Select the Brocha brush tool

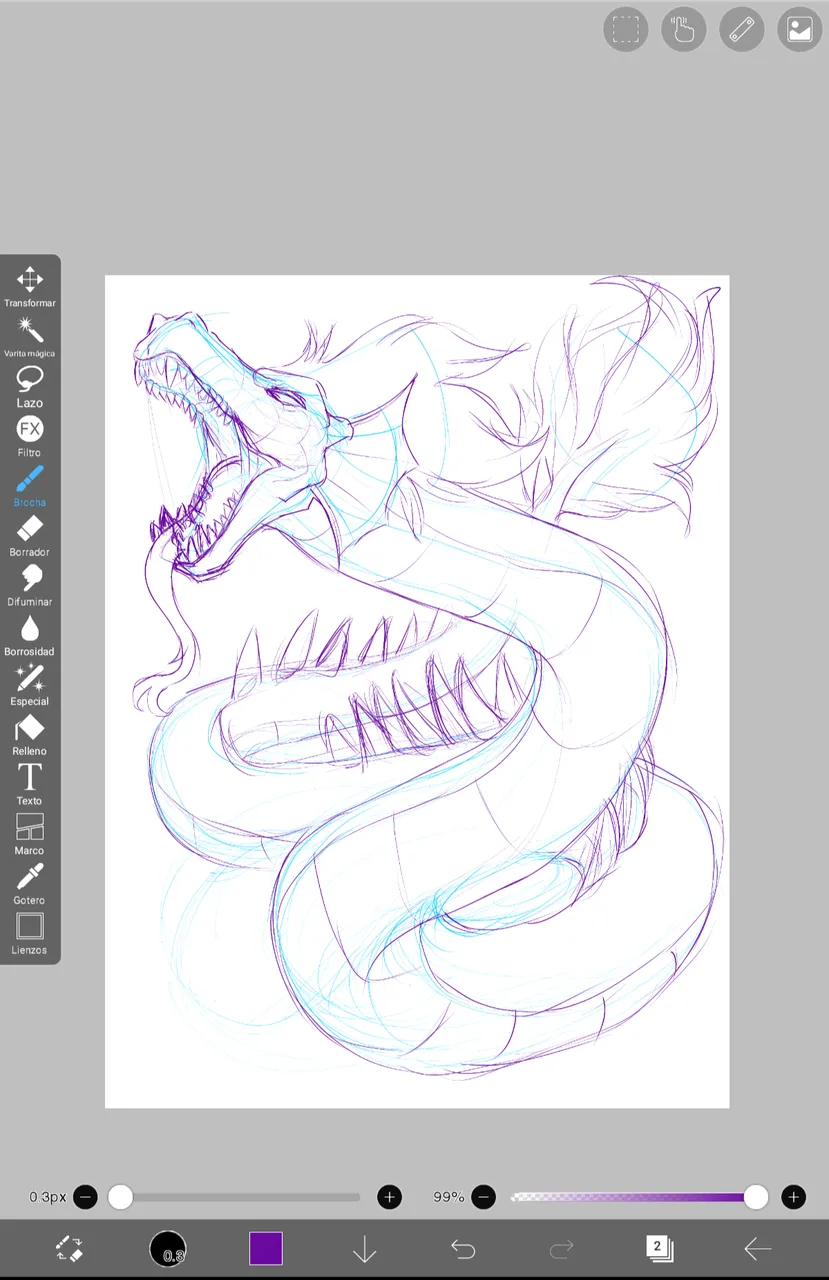click(29, 487)
